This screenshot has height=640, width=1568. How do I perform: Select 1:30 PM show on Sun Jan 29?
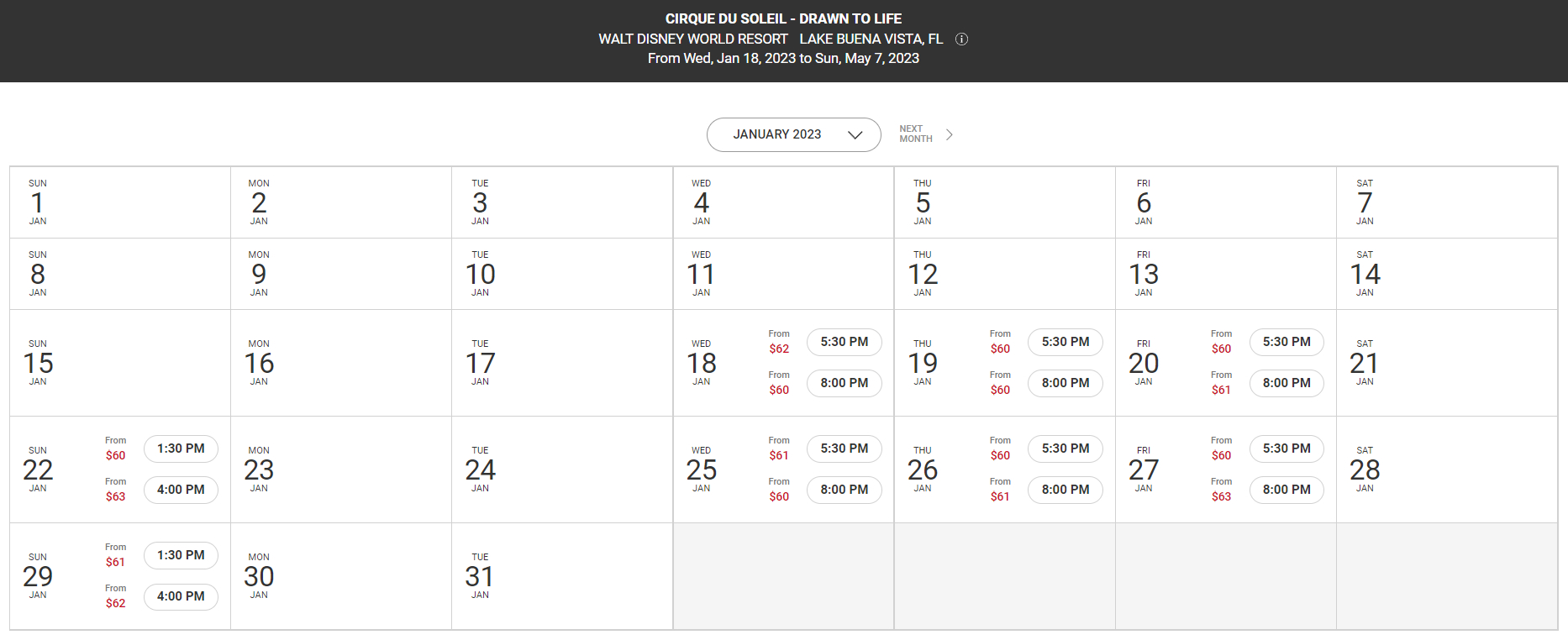[181, 555]
